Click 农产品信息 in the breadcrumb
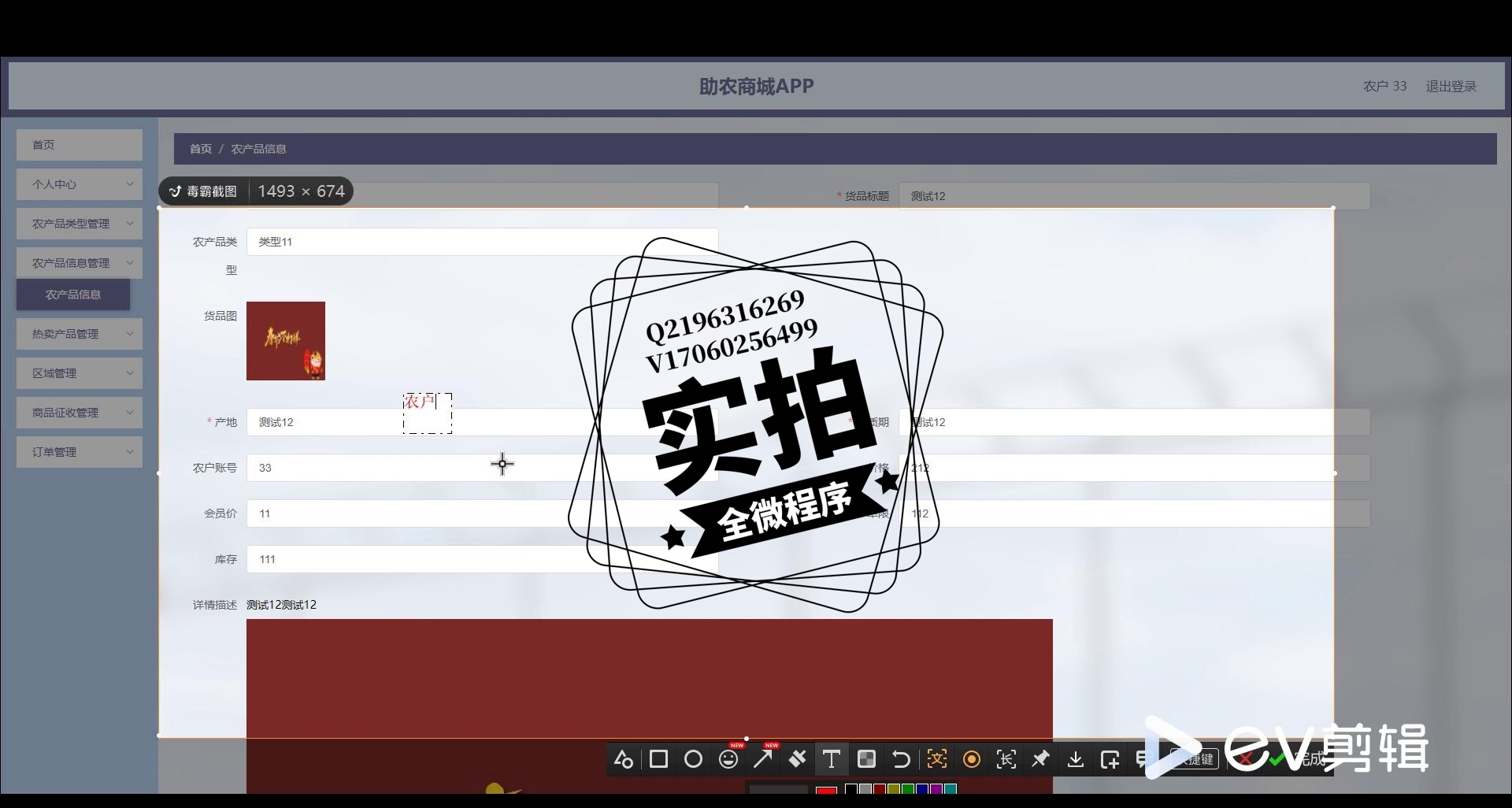 258,149
